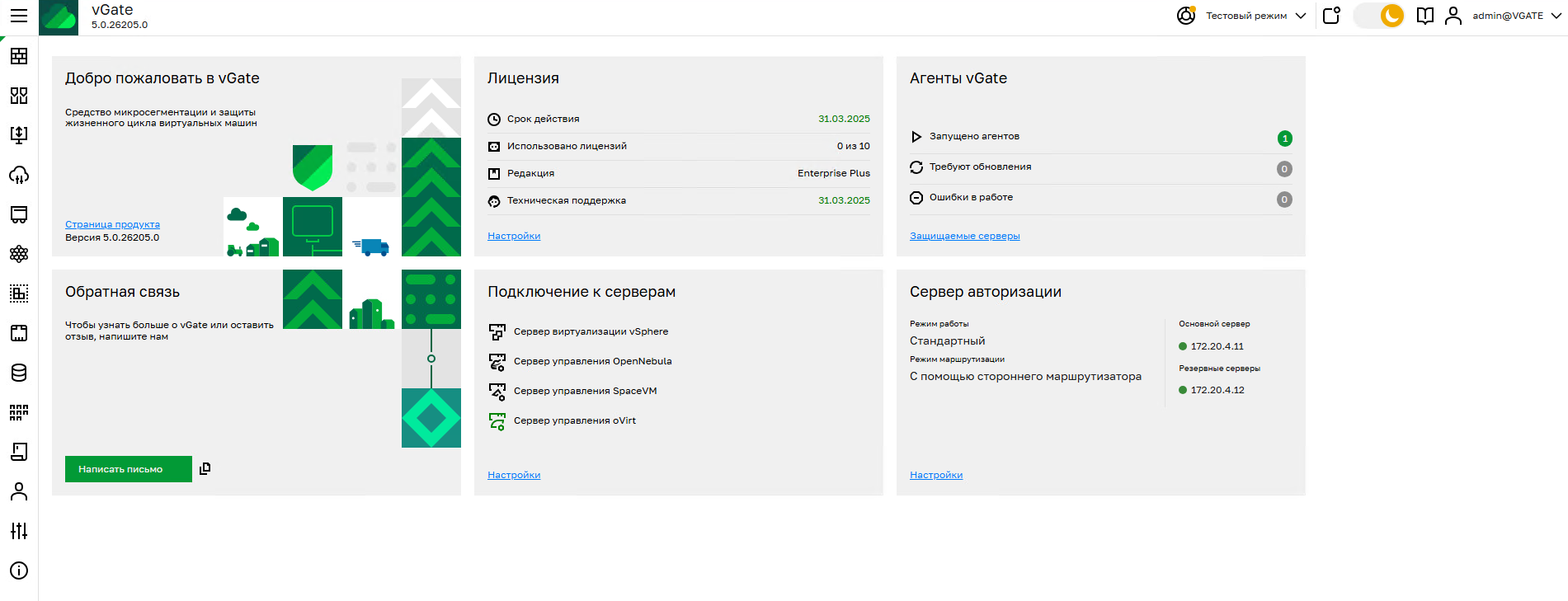This screenshot has height=601, width=1568.
Task: Toggle the dark theme moon switch
Action: click(x=1380, y=16)
